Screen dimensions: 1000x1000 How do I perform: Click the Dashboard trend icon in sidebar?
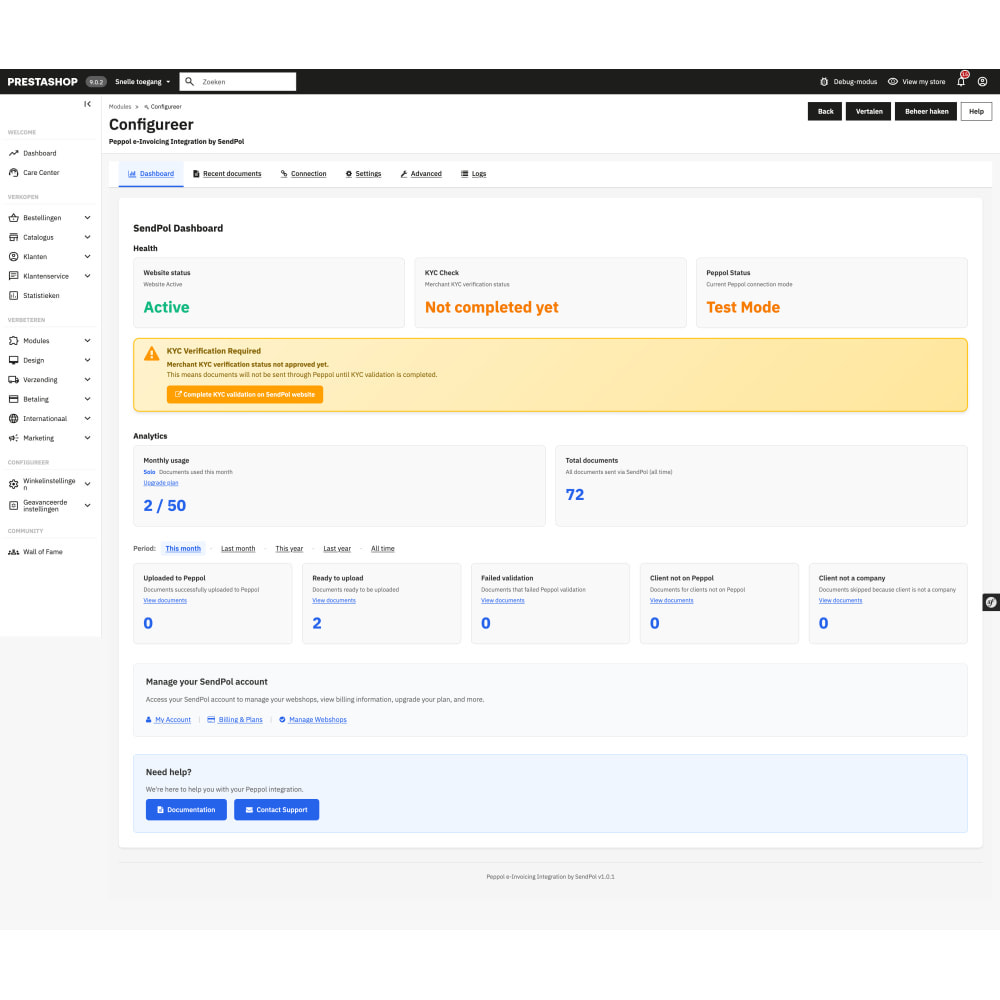tap(13, 153)
